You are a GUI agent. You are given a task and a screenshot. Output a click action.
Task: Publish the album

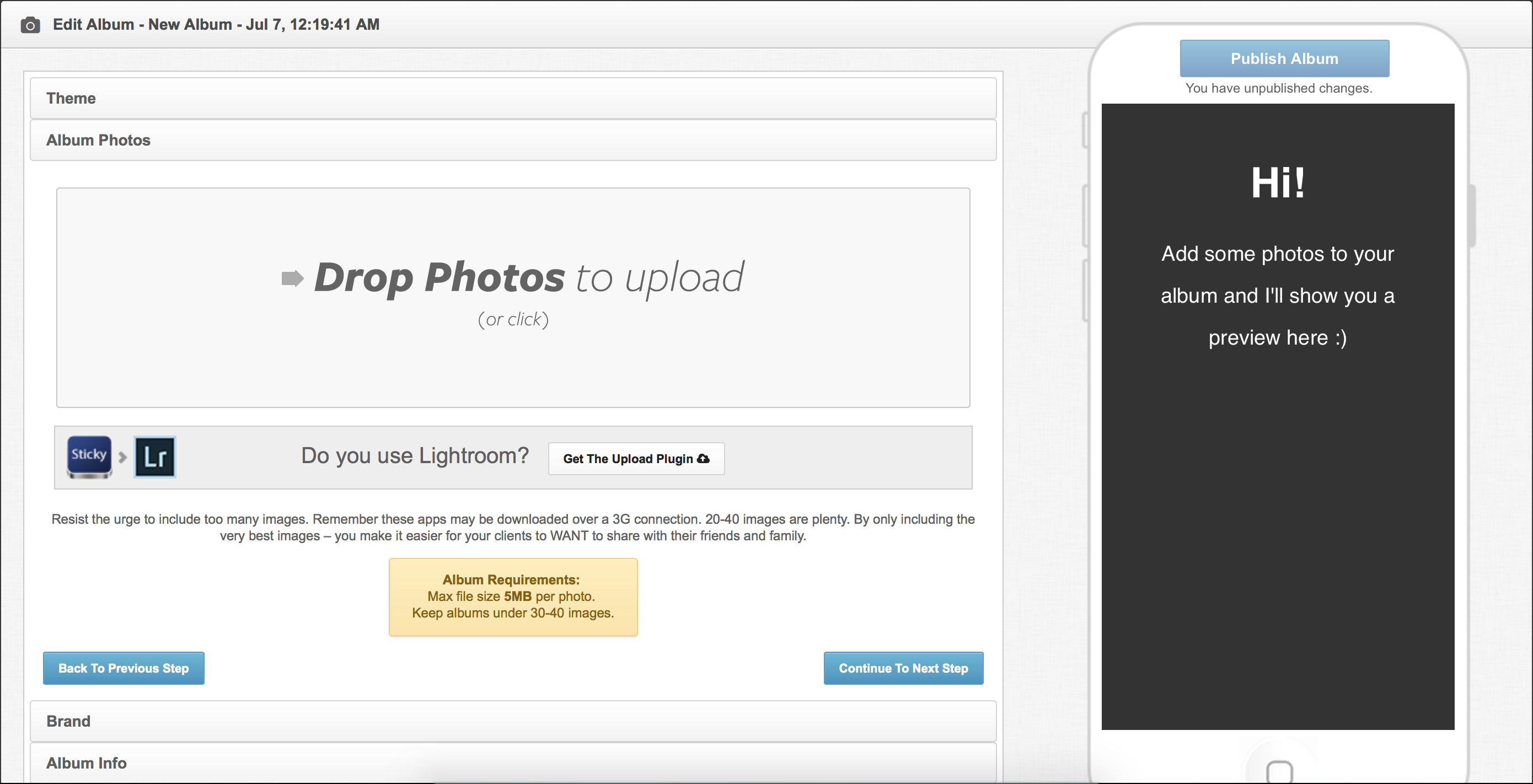point(1284,58)
